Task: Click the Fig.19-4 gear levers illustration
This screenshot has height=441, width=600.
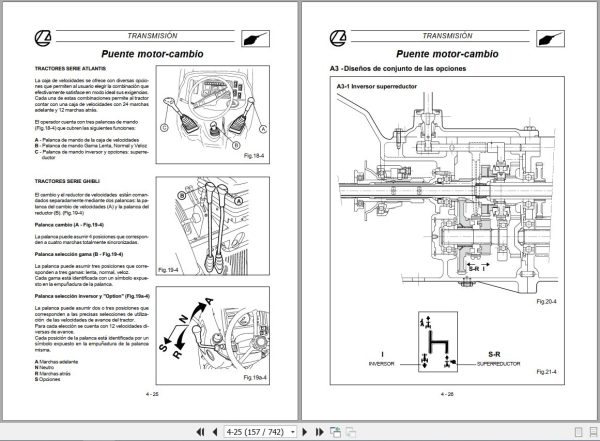Action: 213,226
